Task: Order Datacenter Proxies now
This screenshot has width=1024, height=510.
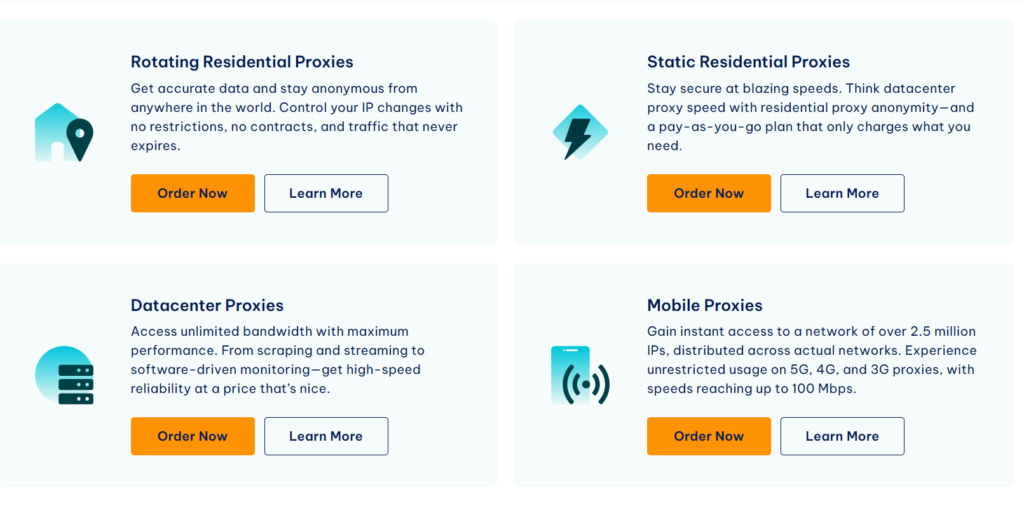Action: tap(193, 436)
